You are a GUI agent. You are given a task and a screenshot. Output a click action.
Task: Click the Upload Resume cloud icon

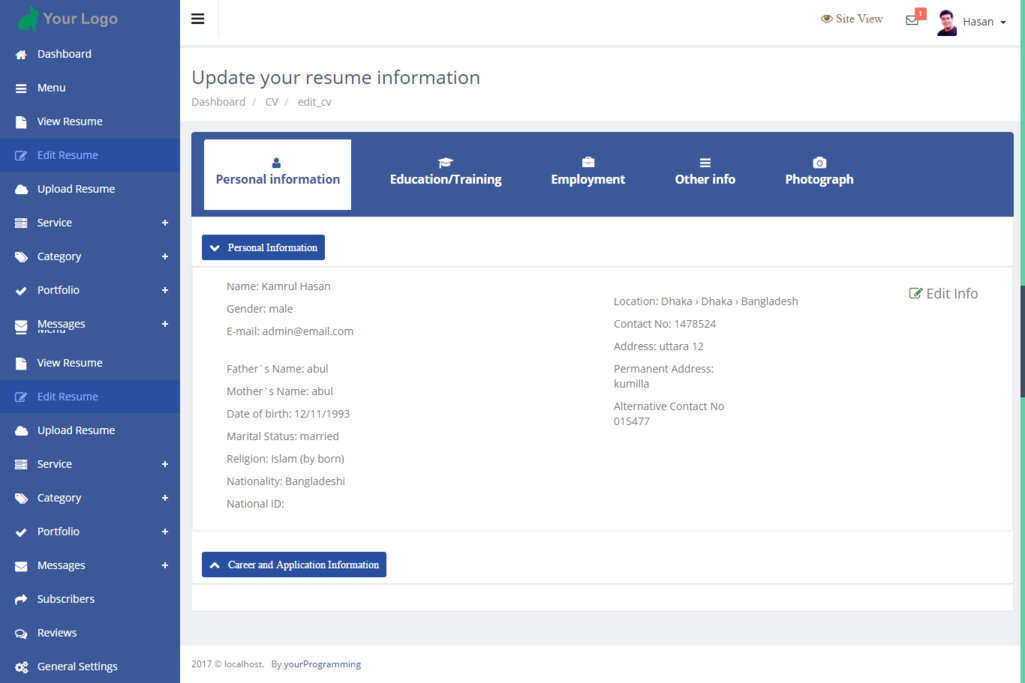coord(21,190)
